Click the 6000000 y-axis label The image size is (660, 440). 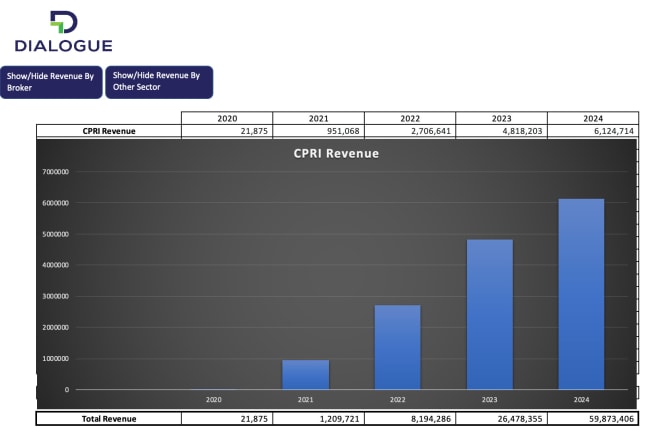(56, 203)
